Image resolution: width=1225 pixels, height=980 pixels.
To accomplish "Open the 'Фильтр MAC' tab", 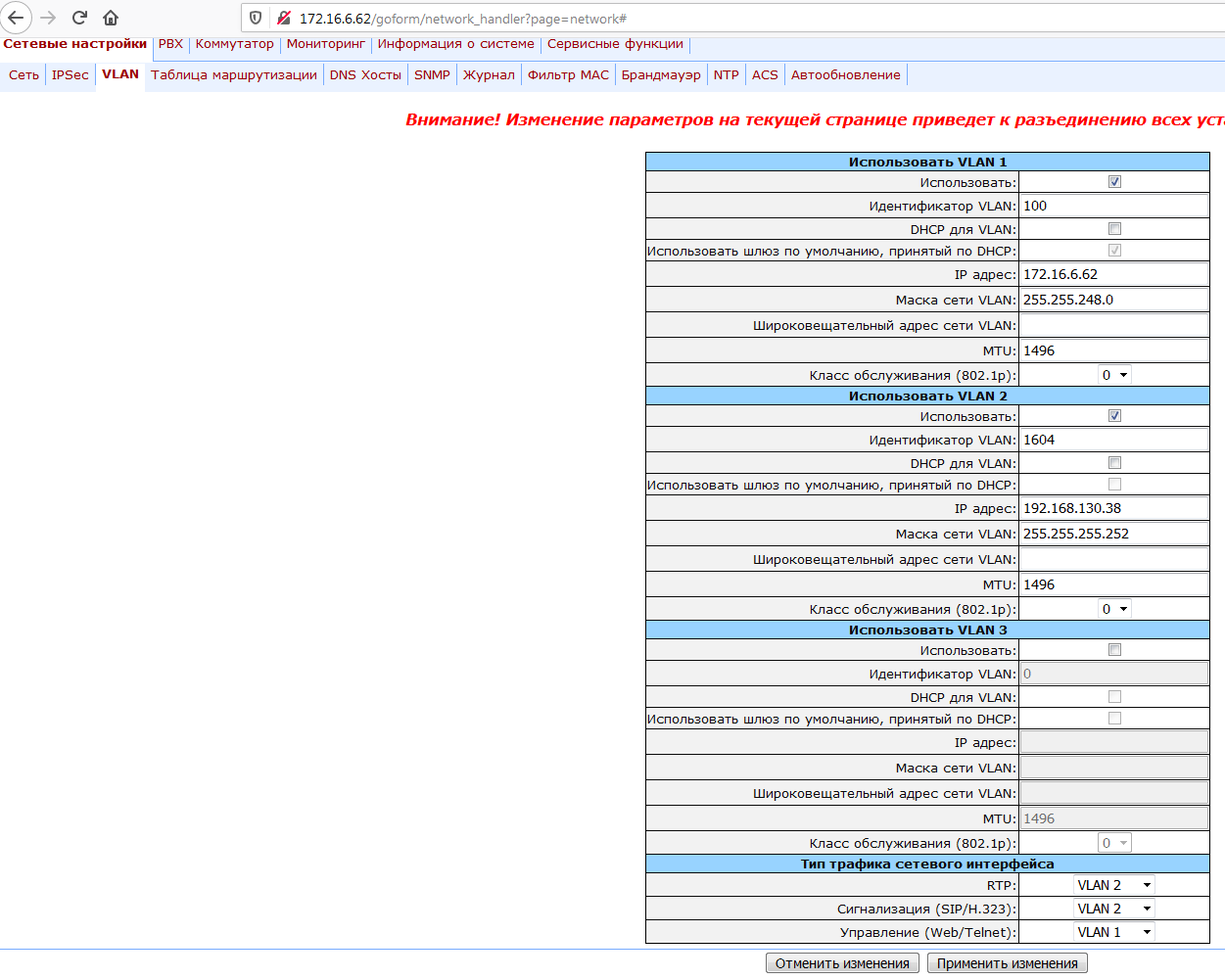I will 569,75.
